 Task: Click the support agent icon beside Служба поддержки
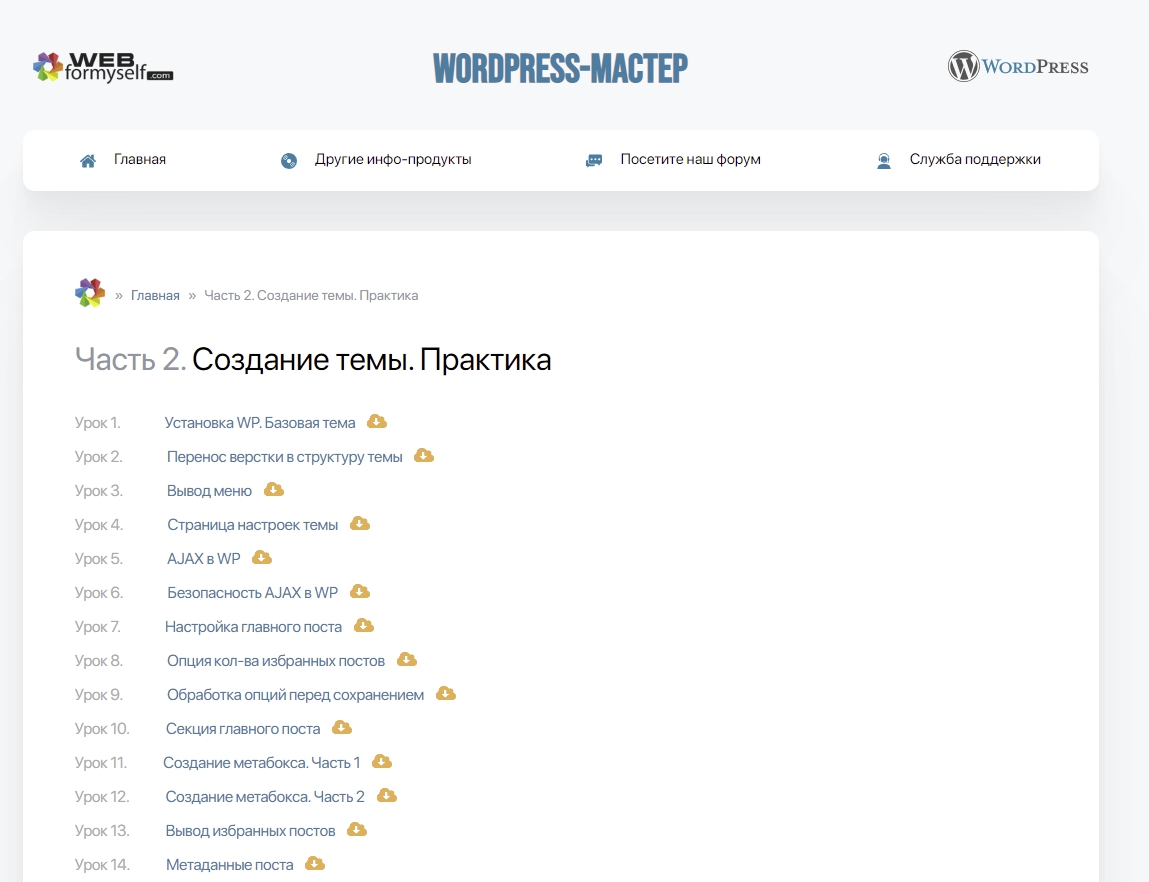coord(884,160)
